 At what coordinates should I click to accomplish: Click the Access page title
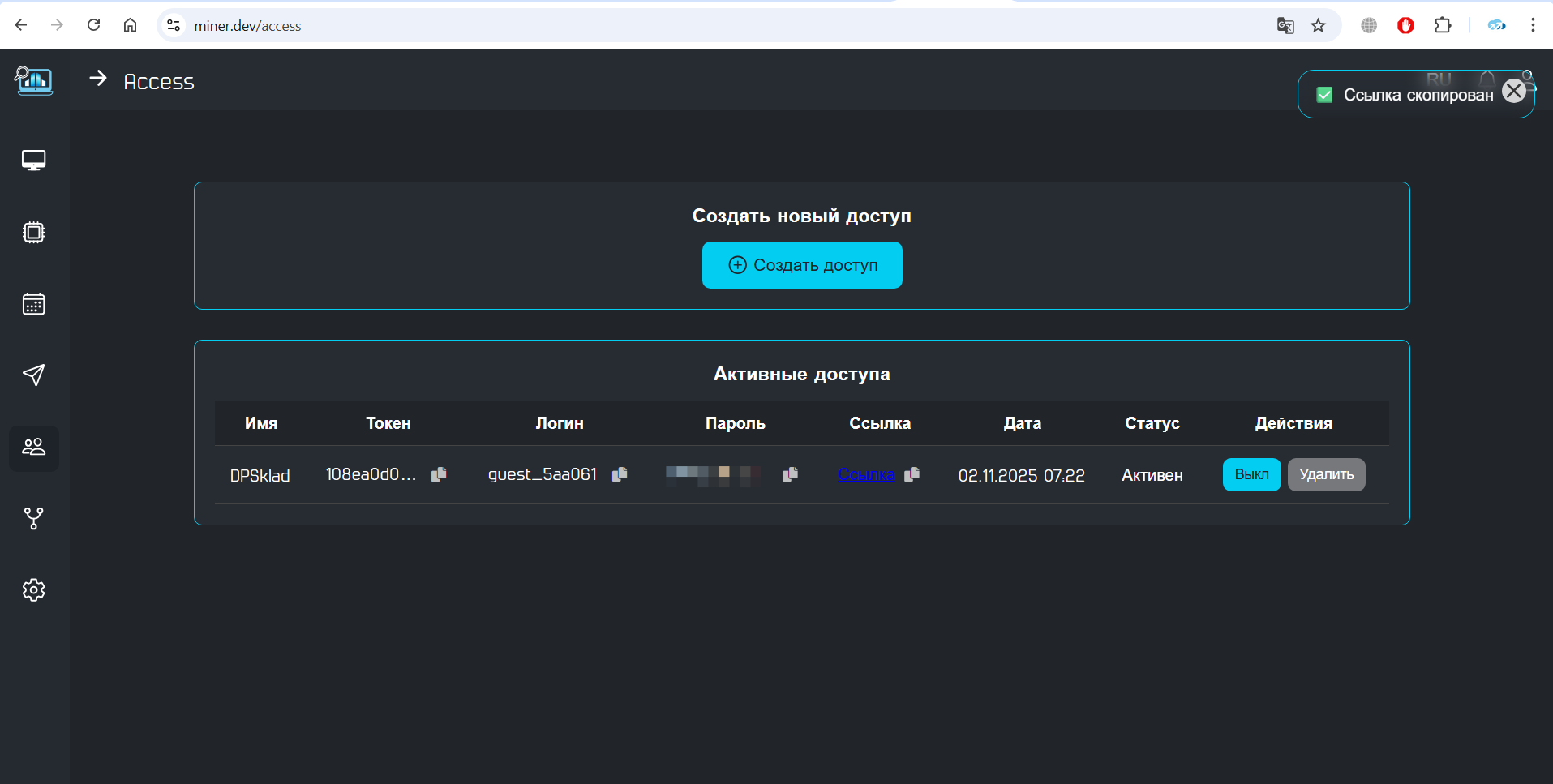point(159,82)
